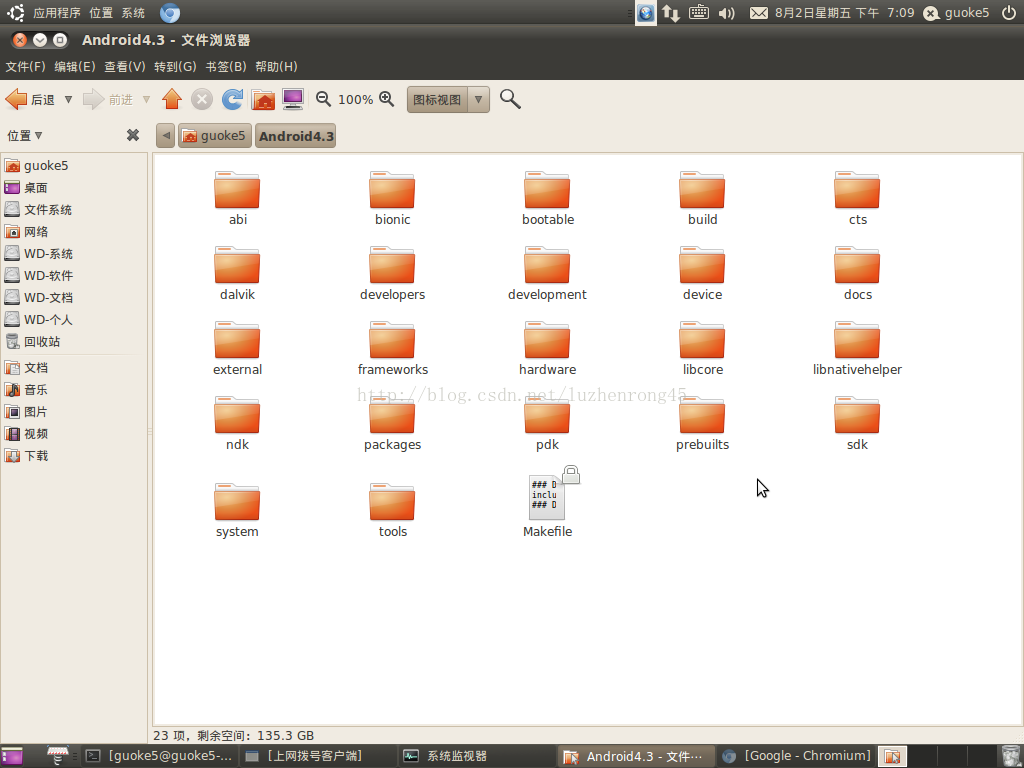Viewport: 1024px width, 768px height.
Task: Select the external folder
Action: point(237,349)
